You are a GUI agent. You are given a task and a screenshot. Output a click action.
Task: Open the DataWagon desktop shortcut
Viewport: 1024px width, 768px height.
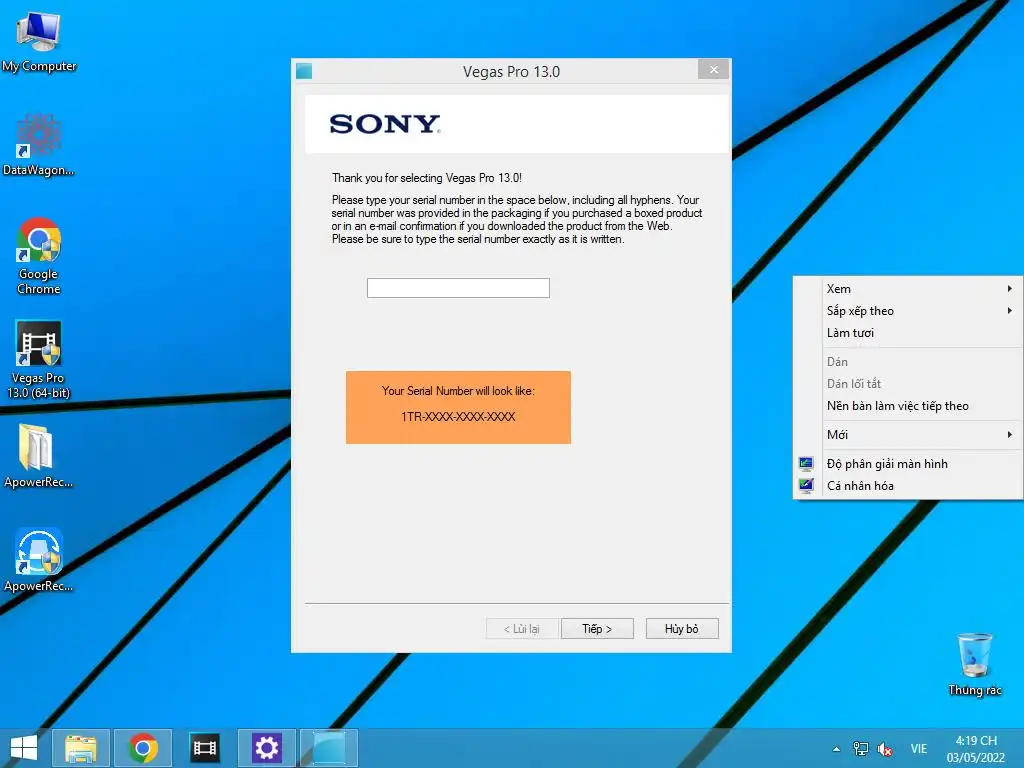(x=39, y=145)
